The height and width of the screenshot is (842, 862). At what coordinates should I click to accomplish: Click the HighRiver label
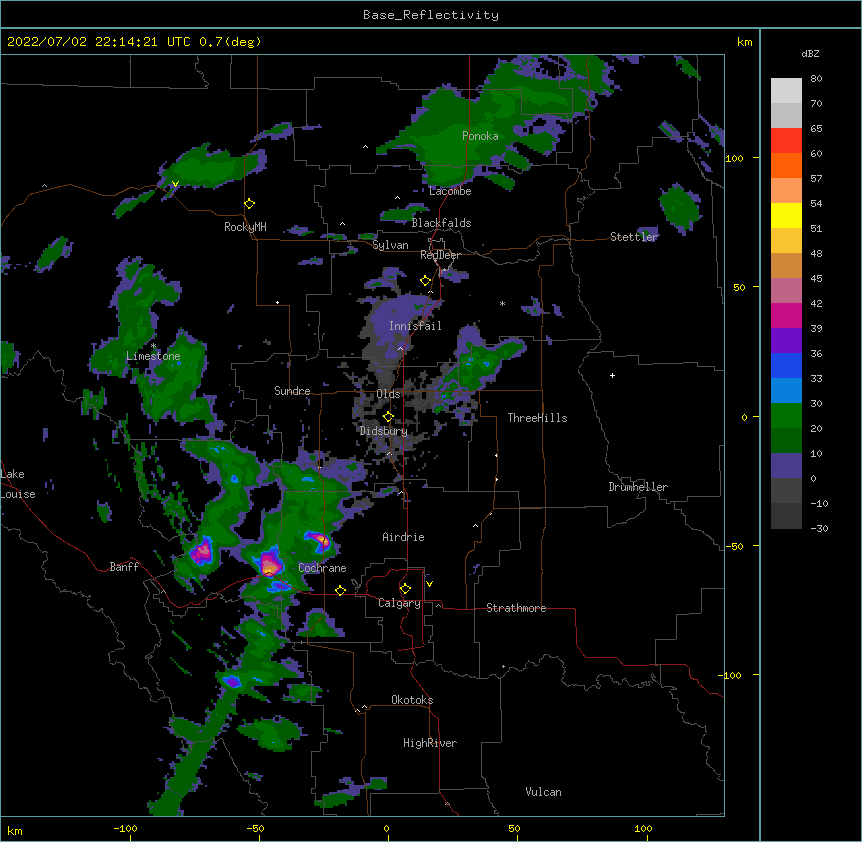(x=430, y=743)
